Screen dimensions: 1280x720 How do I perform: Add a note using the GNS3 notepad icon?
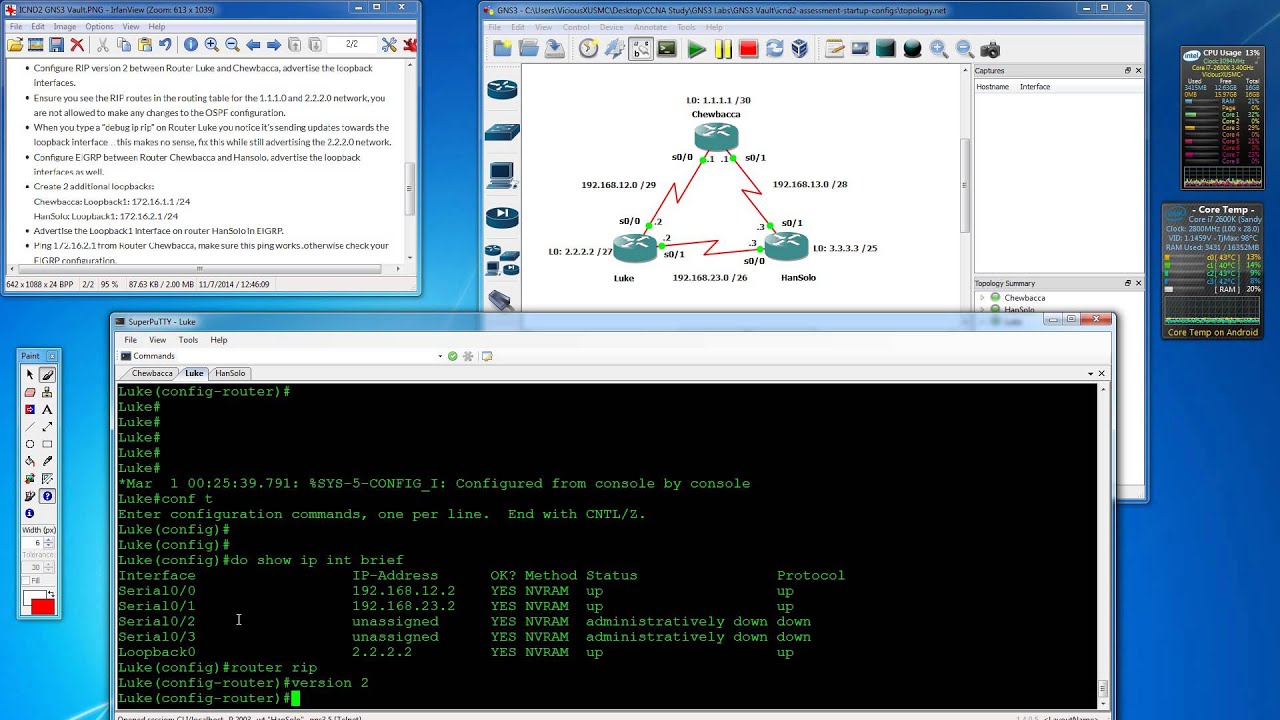(834, 49)
